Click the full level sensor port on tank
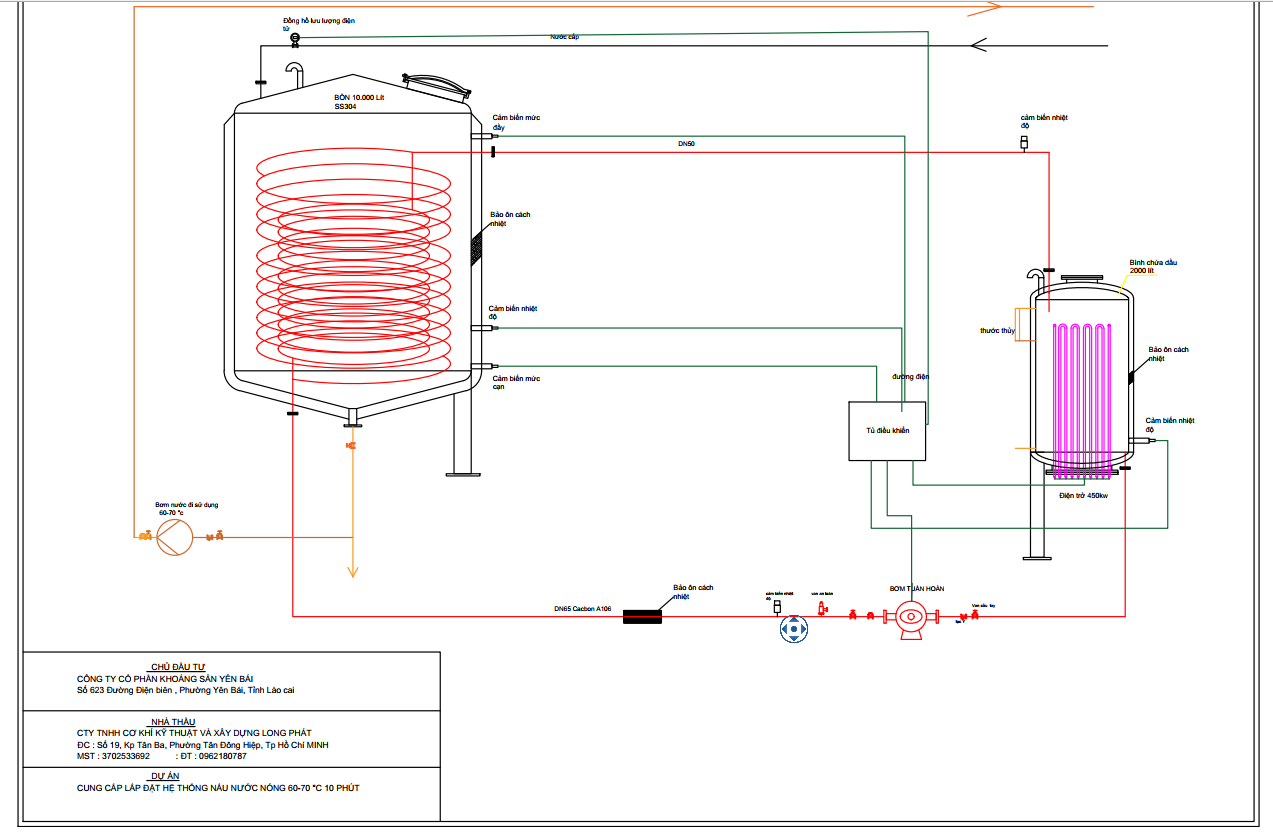Viewport: 1273px width, 833px height. click(x=481, y=136)
